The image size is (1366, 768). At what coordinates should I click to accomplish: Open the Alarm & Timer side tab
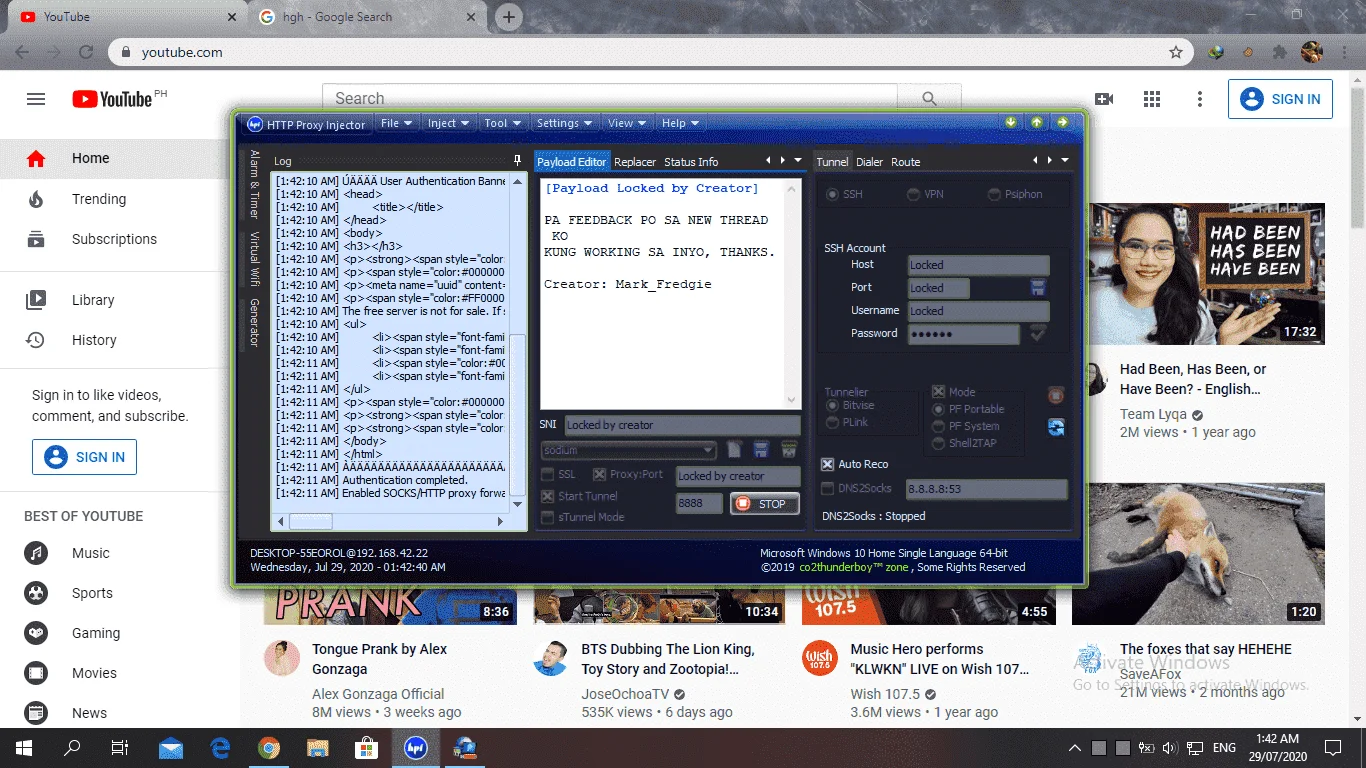point(254,184)
